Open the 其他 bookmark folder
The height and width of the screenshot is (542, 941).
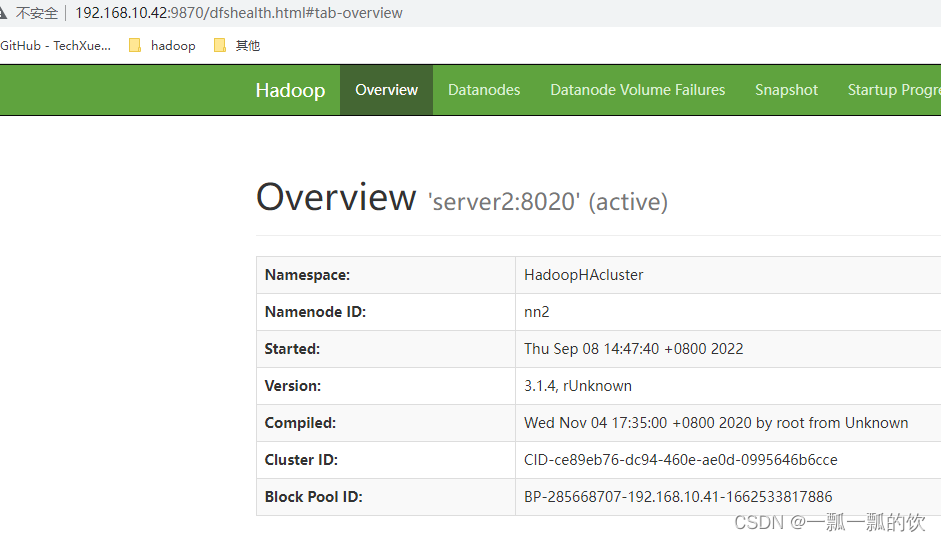click(237, 46)
